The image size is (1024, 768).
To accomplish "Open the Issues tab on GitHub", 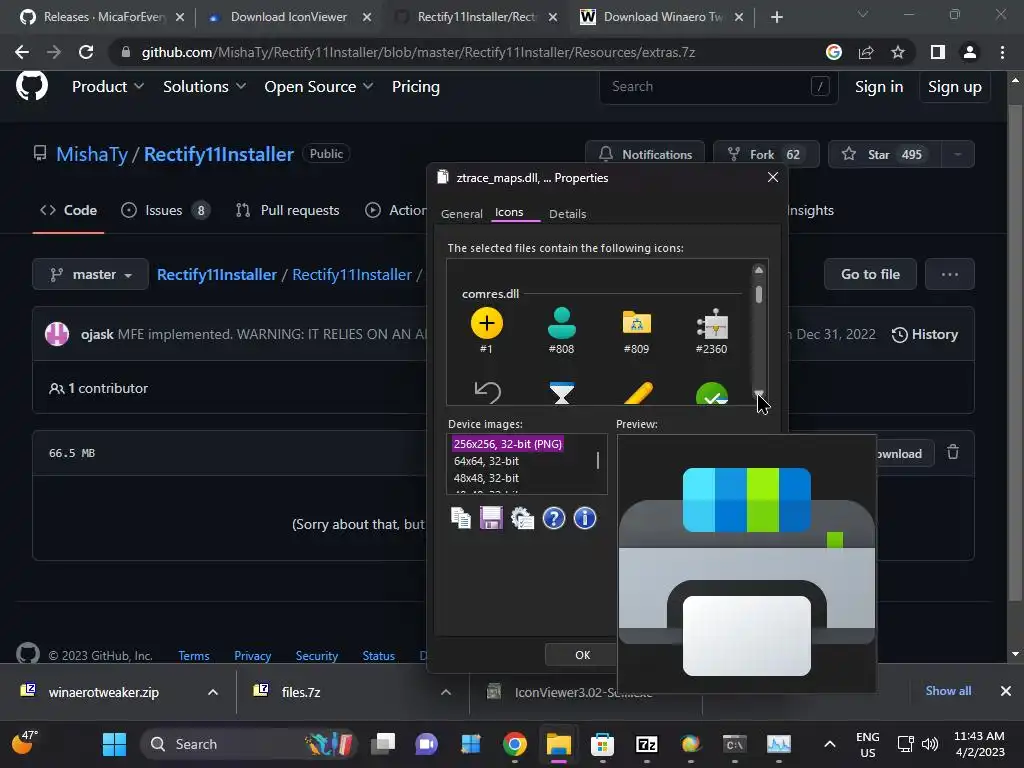I will 165,210.
